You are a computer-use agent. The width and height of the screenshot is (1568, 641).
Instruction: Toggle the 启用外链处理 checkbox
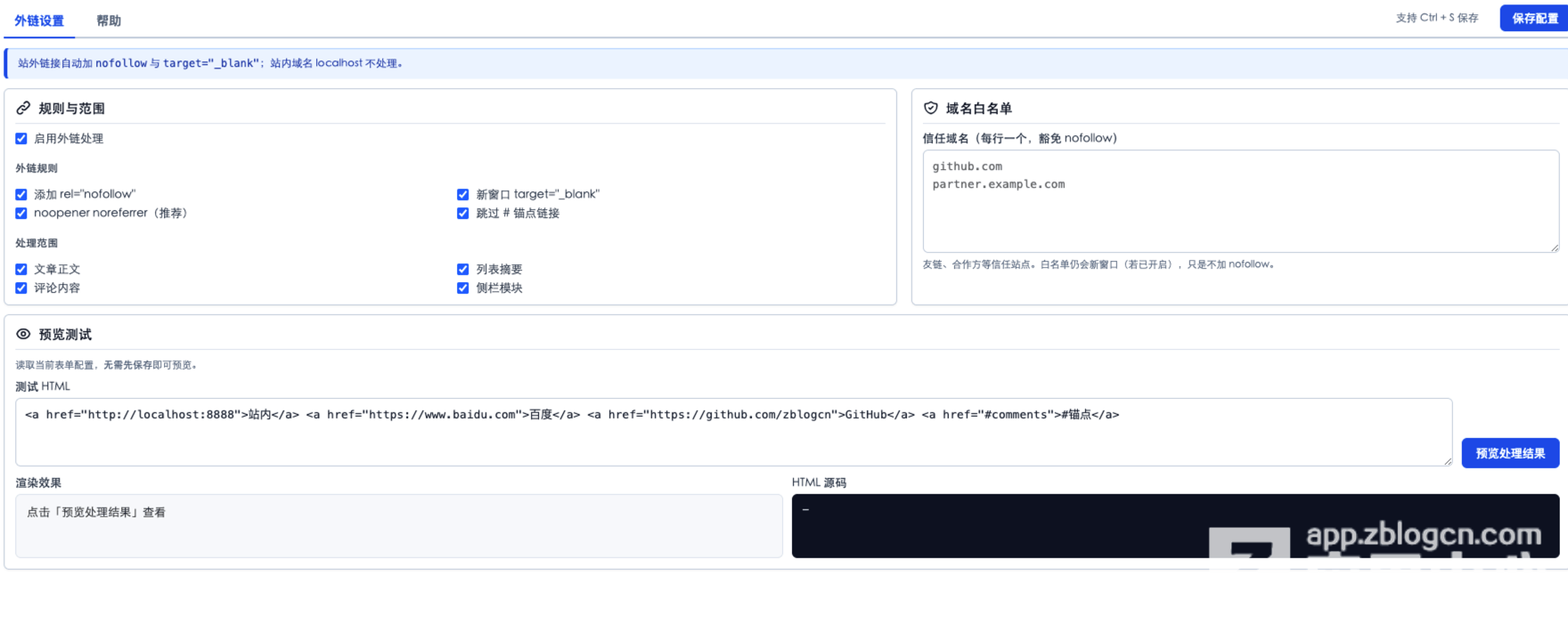point(21,139)
